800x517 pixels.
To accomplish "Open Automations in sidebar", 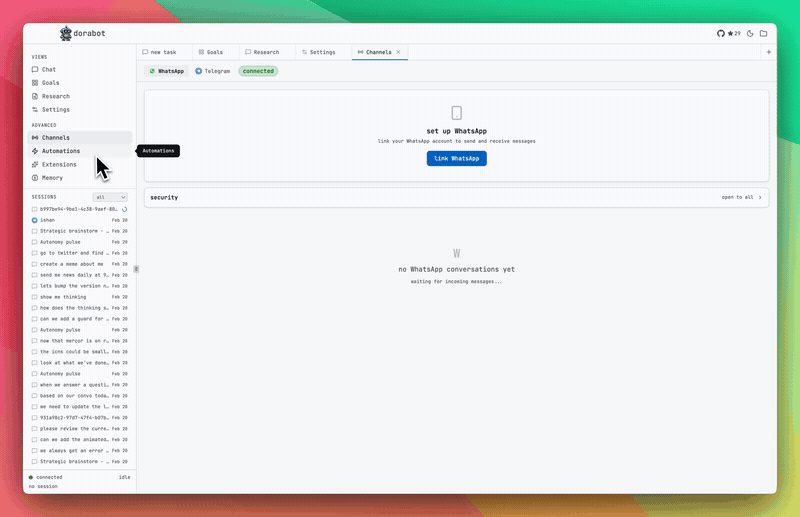I will tap(80, 151).
